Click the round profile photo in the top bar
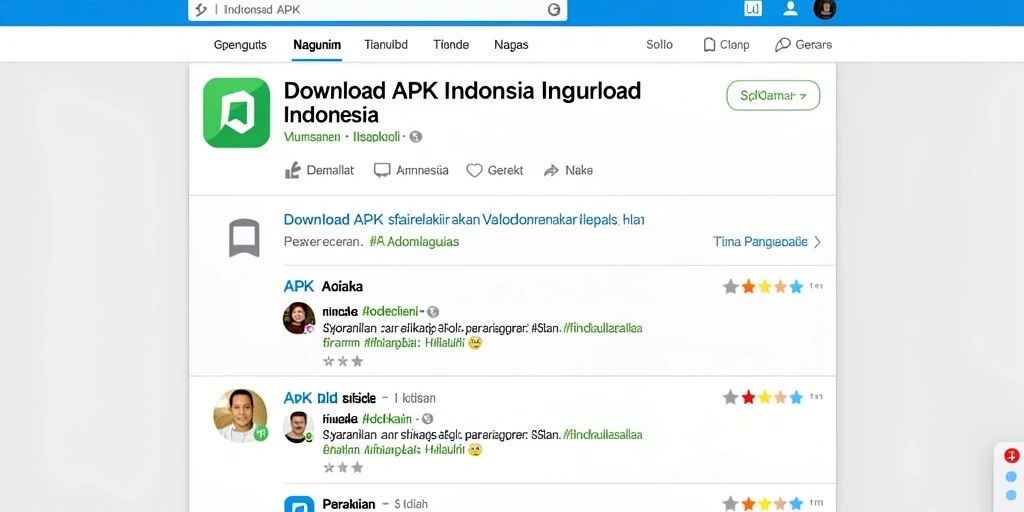The height and width of the screenshot is (512, 1024). coord(824,8)
